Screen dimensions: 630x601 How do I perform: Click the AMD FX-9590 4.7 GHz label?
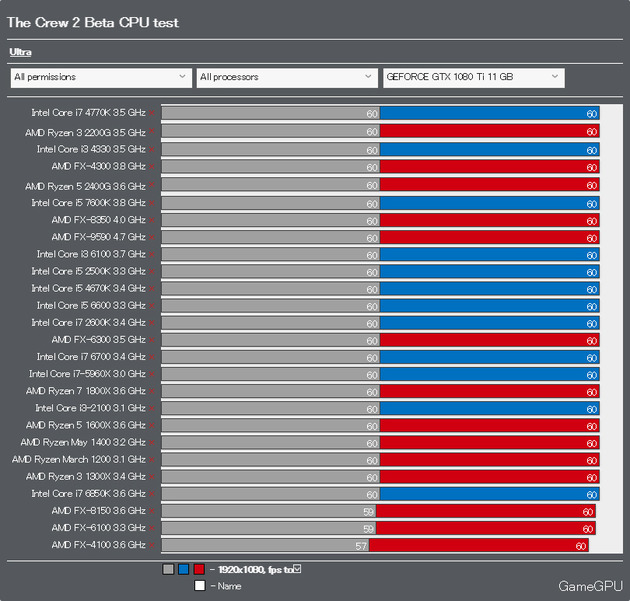(98, 237)
